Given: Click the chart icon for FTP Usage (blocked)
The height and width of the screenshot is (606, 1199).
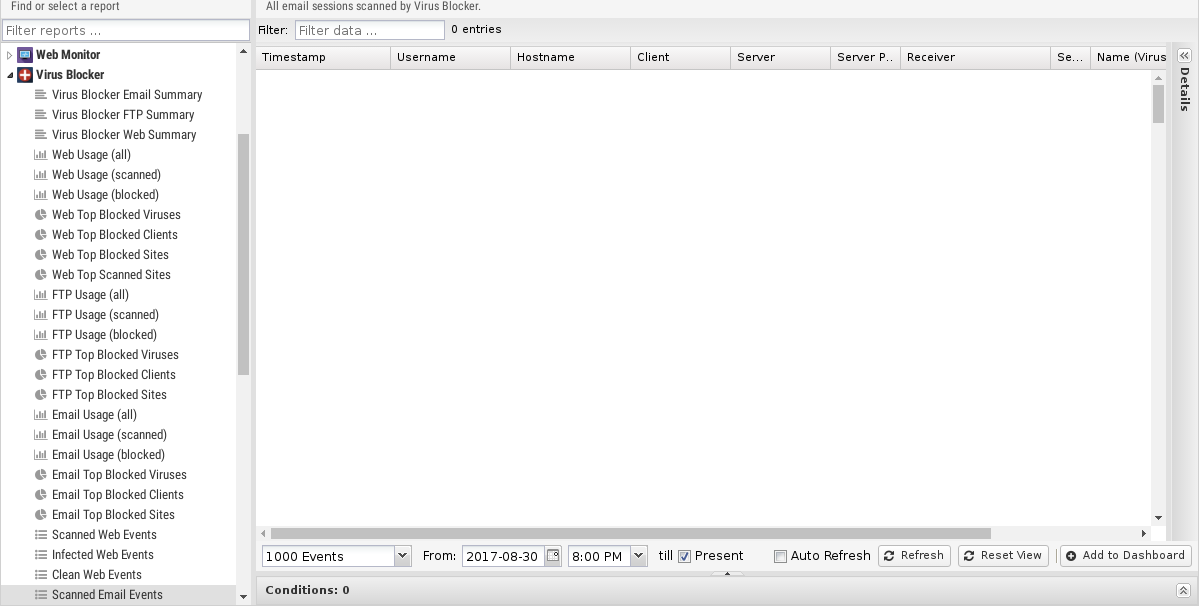Looking at the screenshot, I should (x=41, y=335).
